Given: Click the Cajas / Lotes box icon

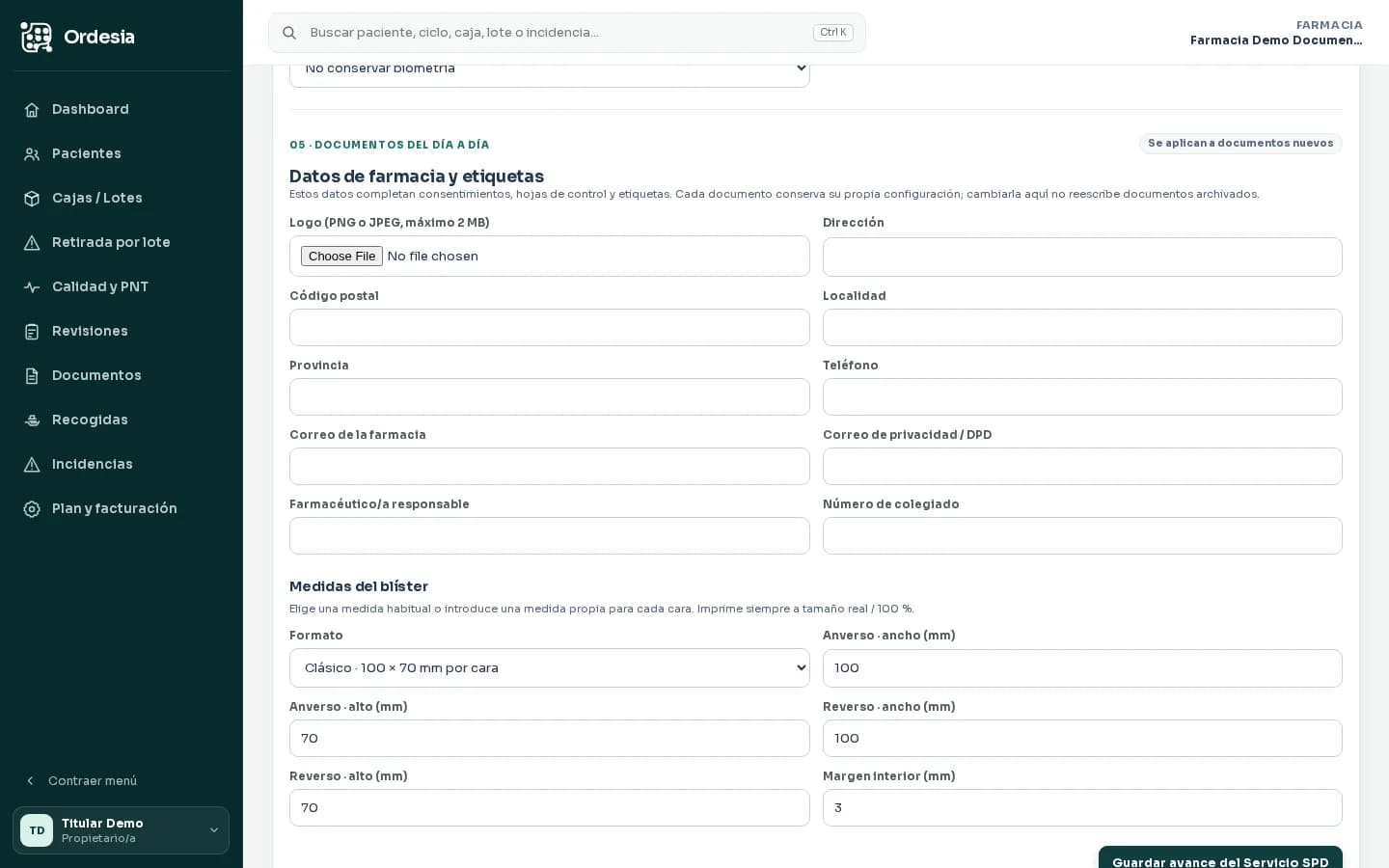Looking at the screenshot, I should coord(32,199).
